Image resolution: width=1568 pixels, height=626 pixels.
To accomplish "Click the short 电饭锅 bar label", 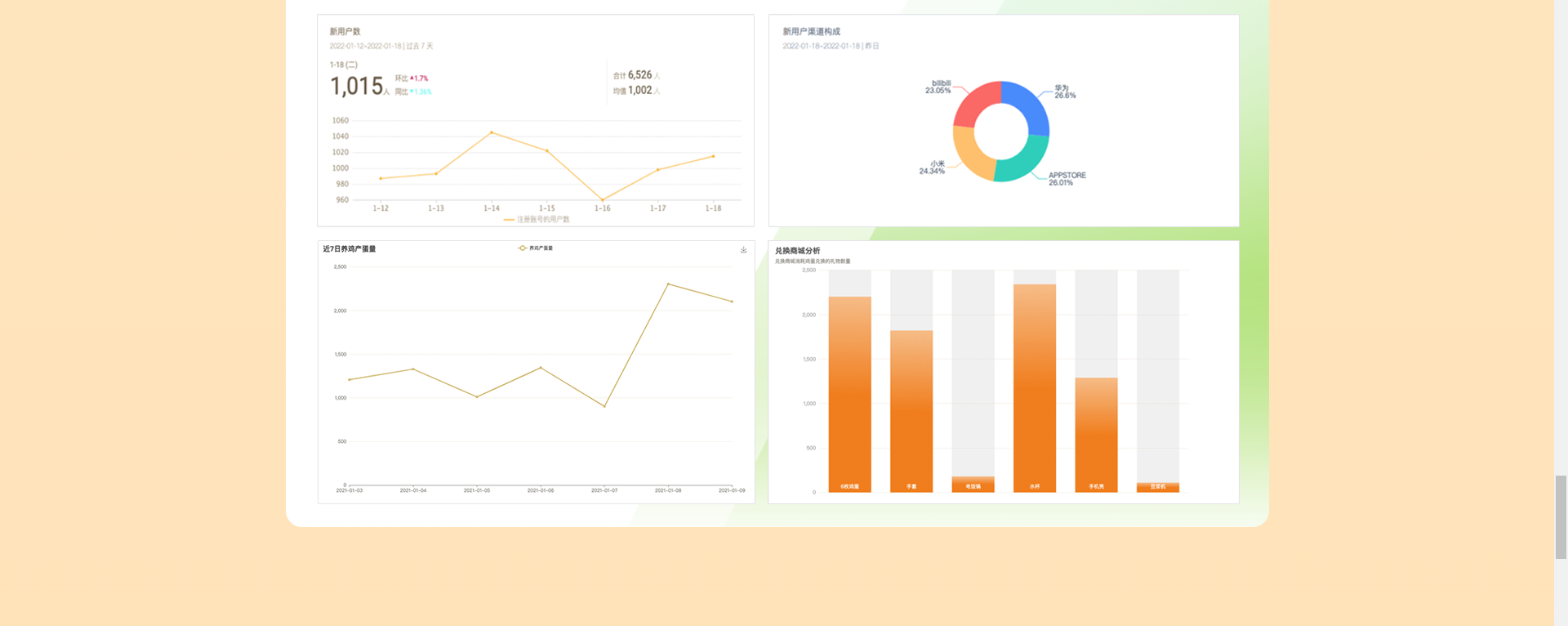I will (x=973, y=485).
